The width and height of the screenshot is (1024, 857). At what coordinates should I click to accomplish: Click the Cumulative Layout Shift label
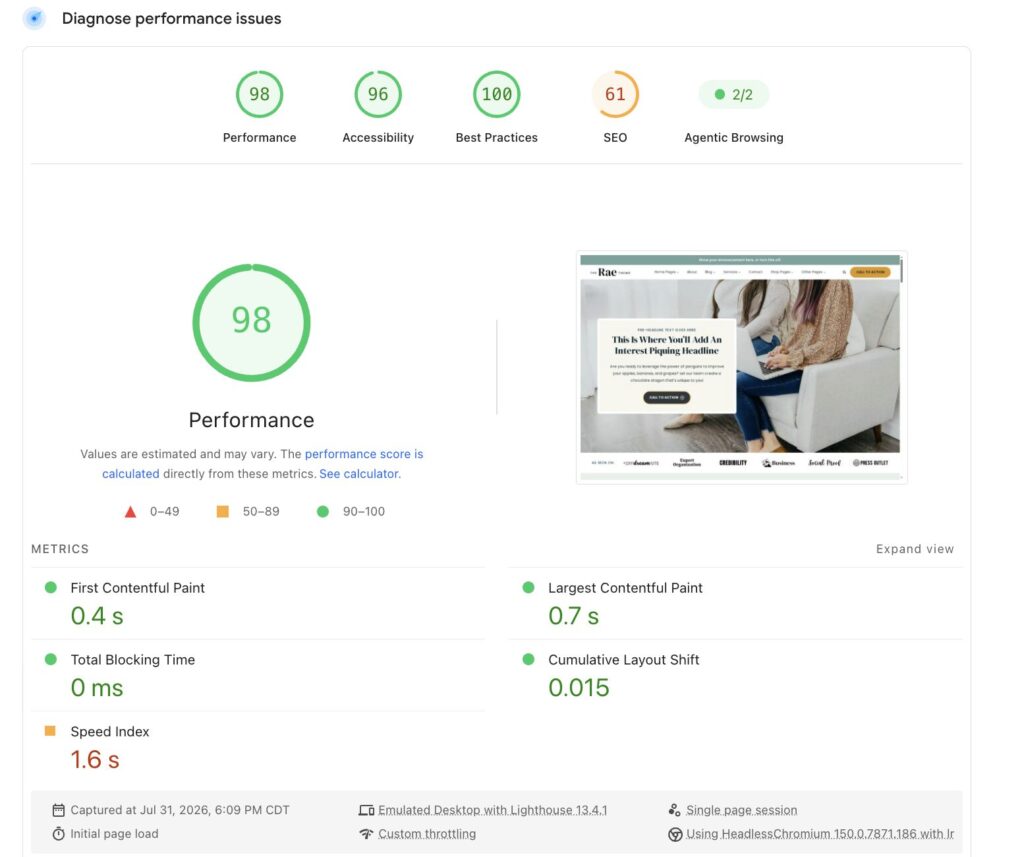click(624, 659)
